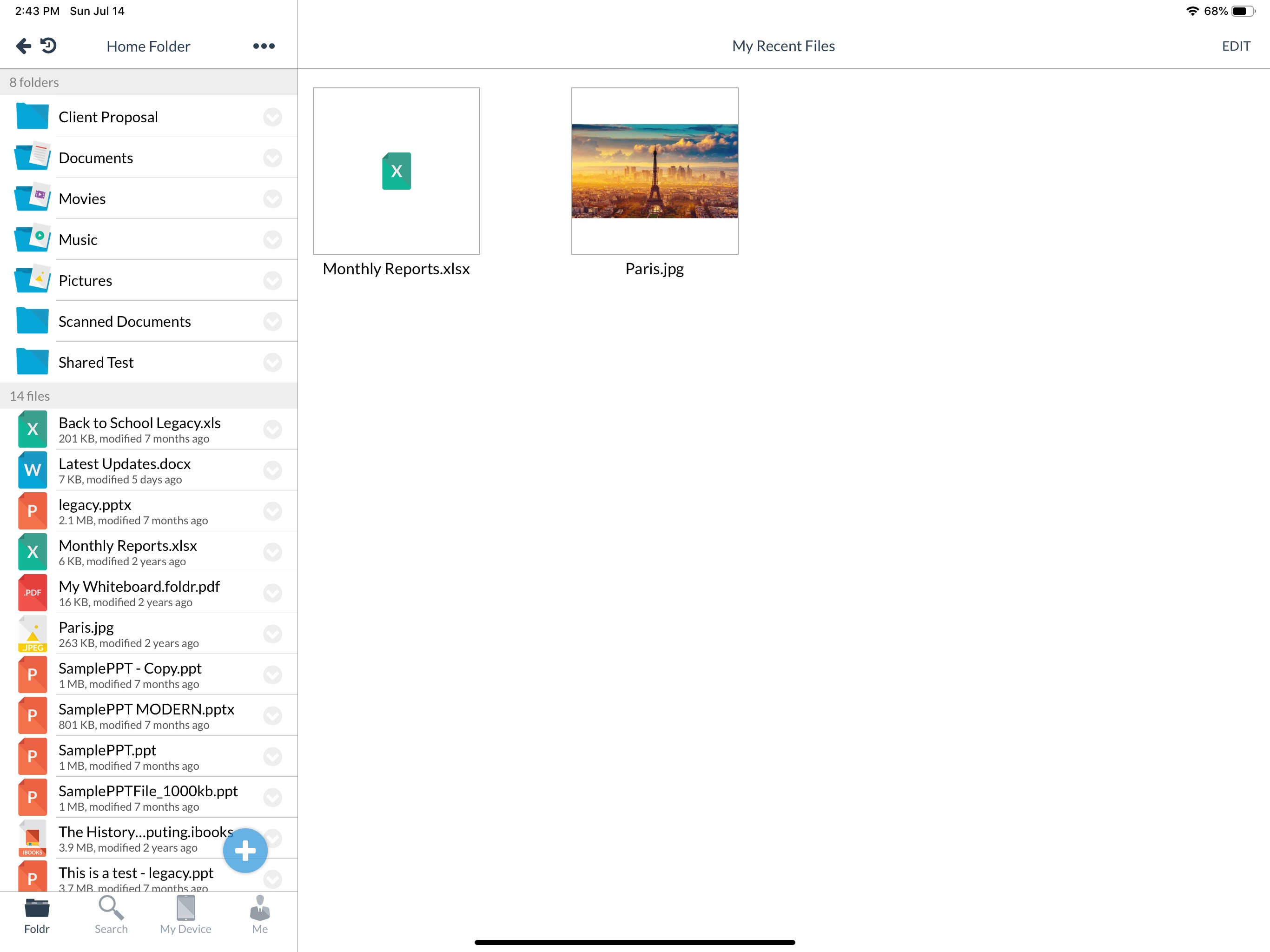Tap the SamplePPT - Copy.ppt icon

point(33,674)
